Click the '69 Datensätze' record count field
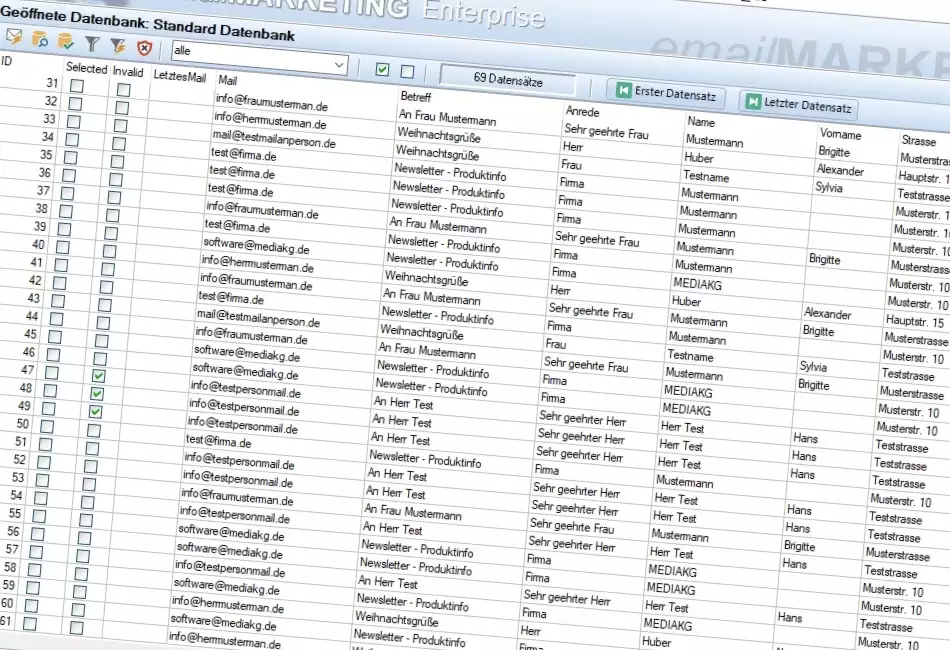The height and width of the screenshot is (650, 950). click(508, 79)
